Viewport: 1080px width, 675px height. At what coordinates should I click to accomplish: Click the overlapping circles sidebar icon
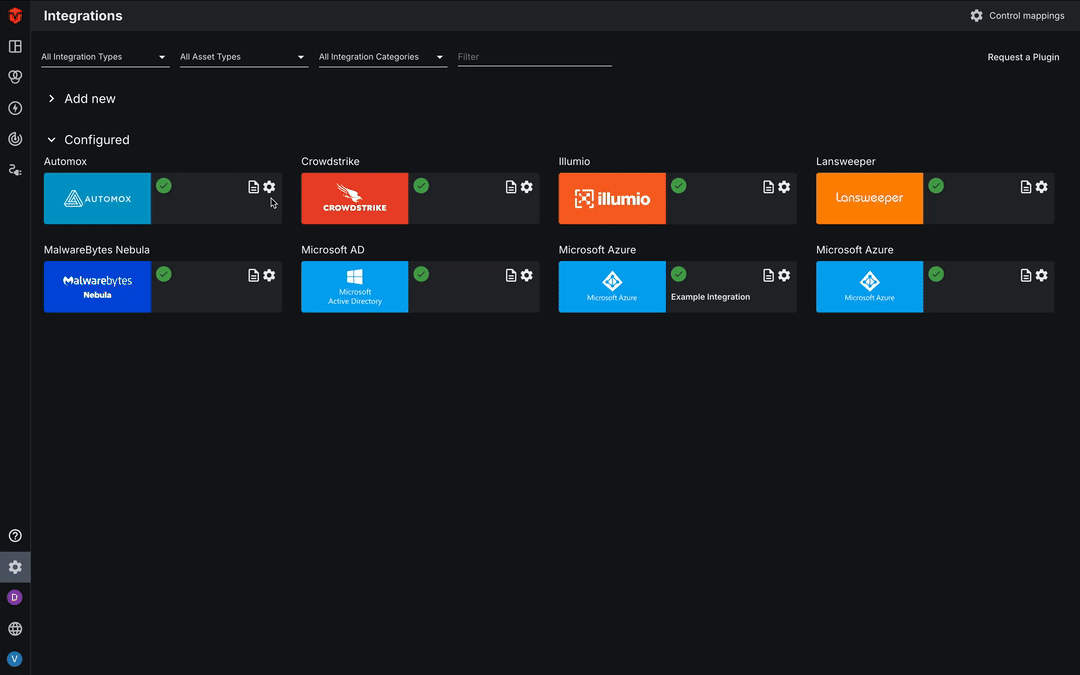(x=15, y=77)
